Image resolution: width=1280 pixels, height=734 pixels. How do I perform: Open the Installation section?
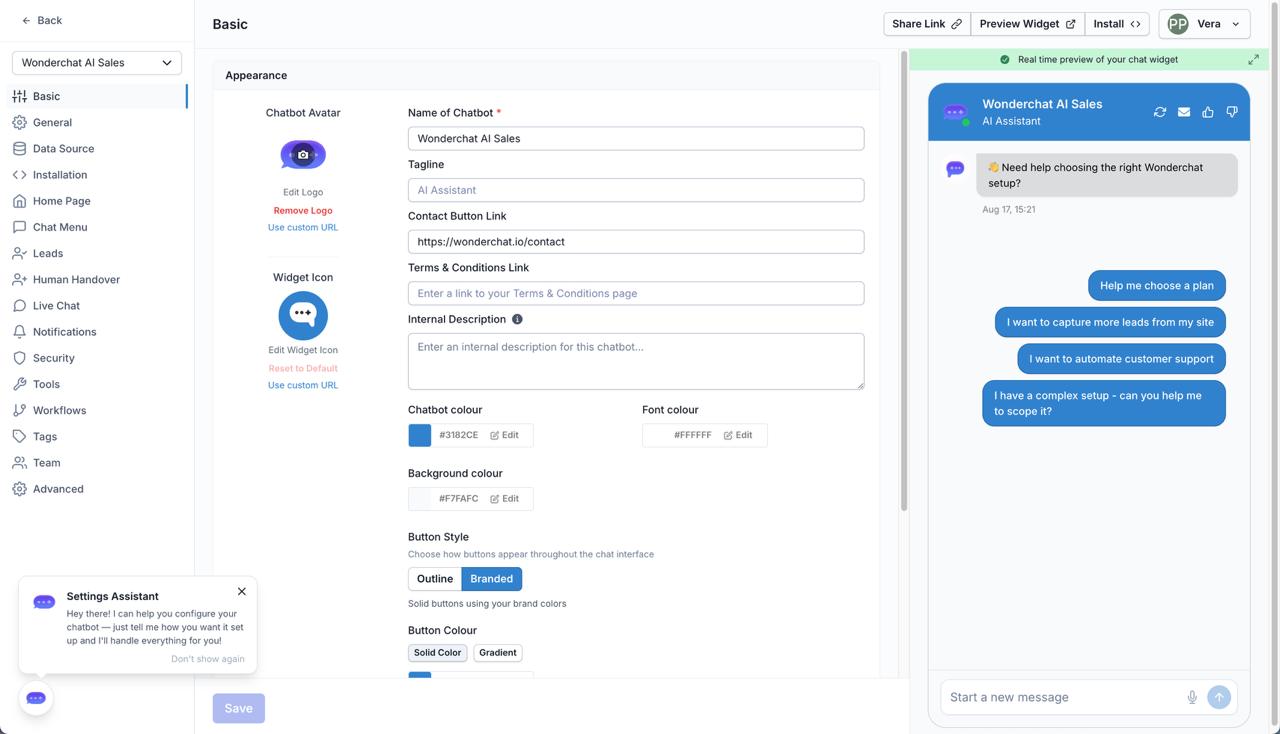point(96,174)
